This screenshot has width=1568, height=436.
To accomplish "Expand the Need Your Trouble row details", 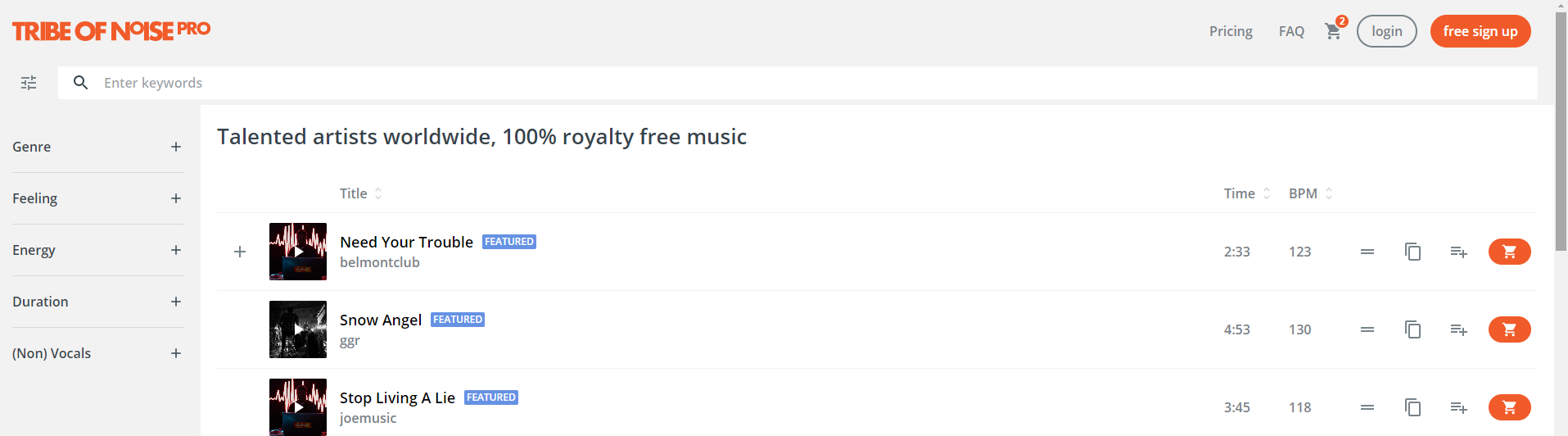I will tap(240, 252).
